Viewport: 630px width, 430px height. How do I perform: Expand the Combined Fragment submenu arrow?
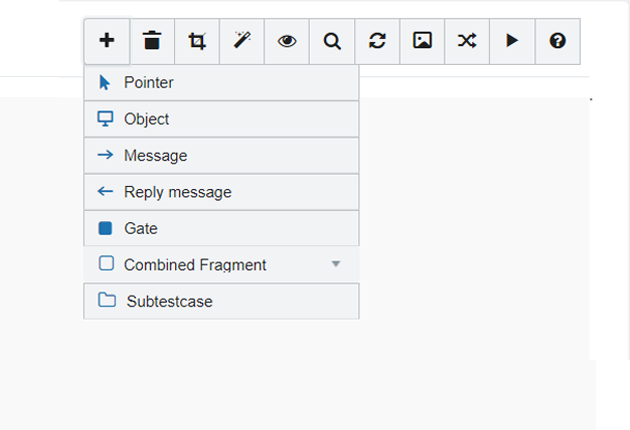(x=336, y=264)
